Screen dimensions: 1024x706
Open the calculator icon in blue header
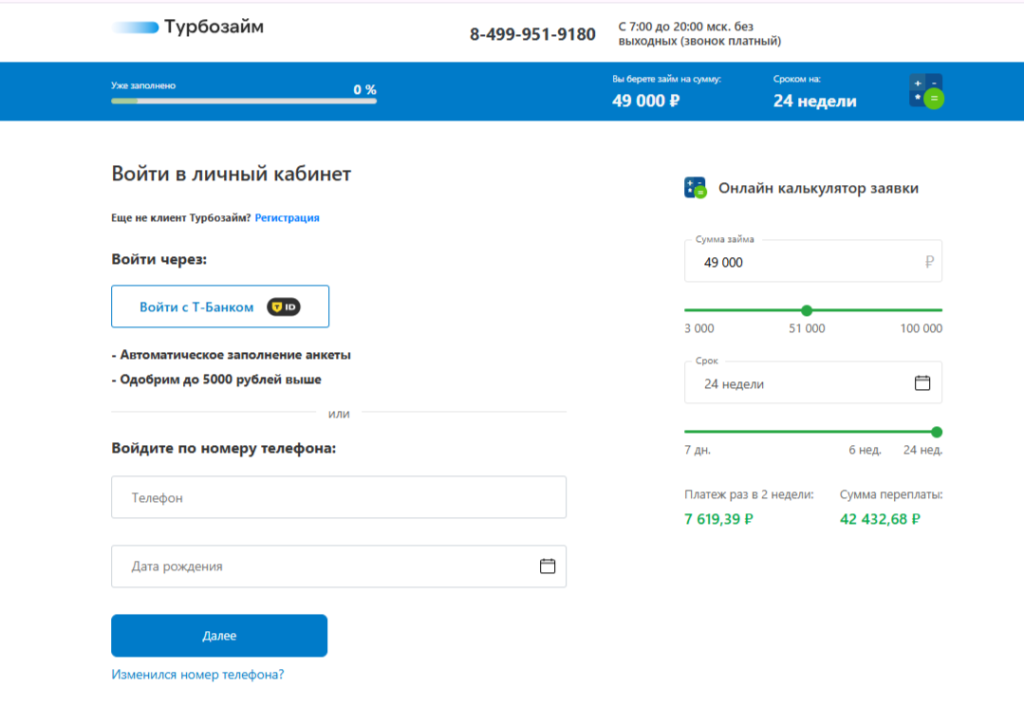coord(926,91)
